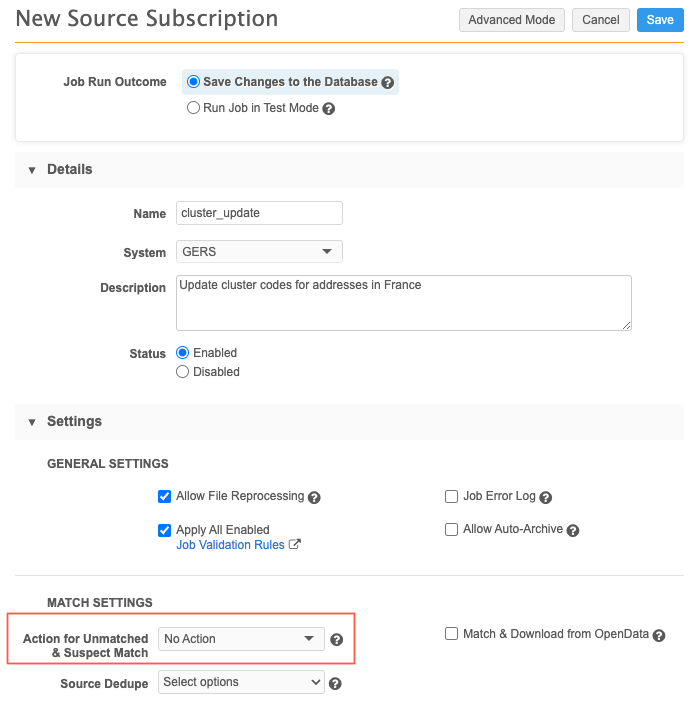Uncheck Allow File Reprocessing checkbox
The image size is (693, 702).
[x=165, y=496]
